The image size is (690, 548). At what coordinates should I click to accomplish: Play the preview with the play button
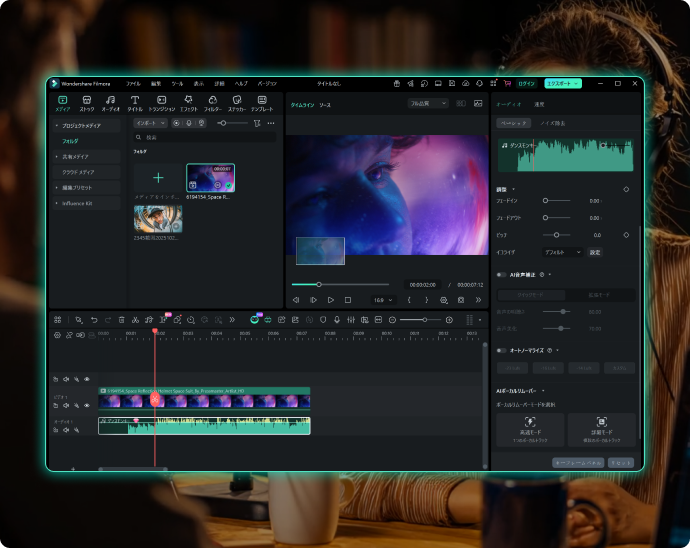point(330,300)
